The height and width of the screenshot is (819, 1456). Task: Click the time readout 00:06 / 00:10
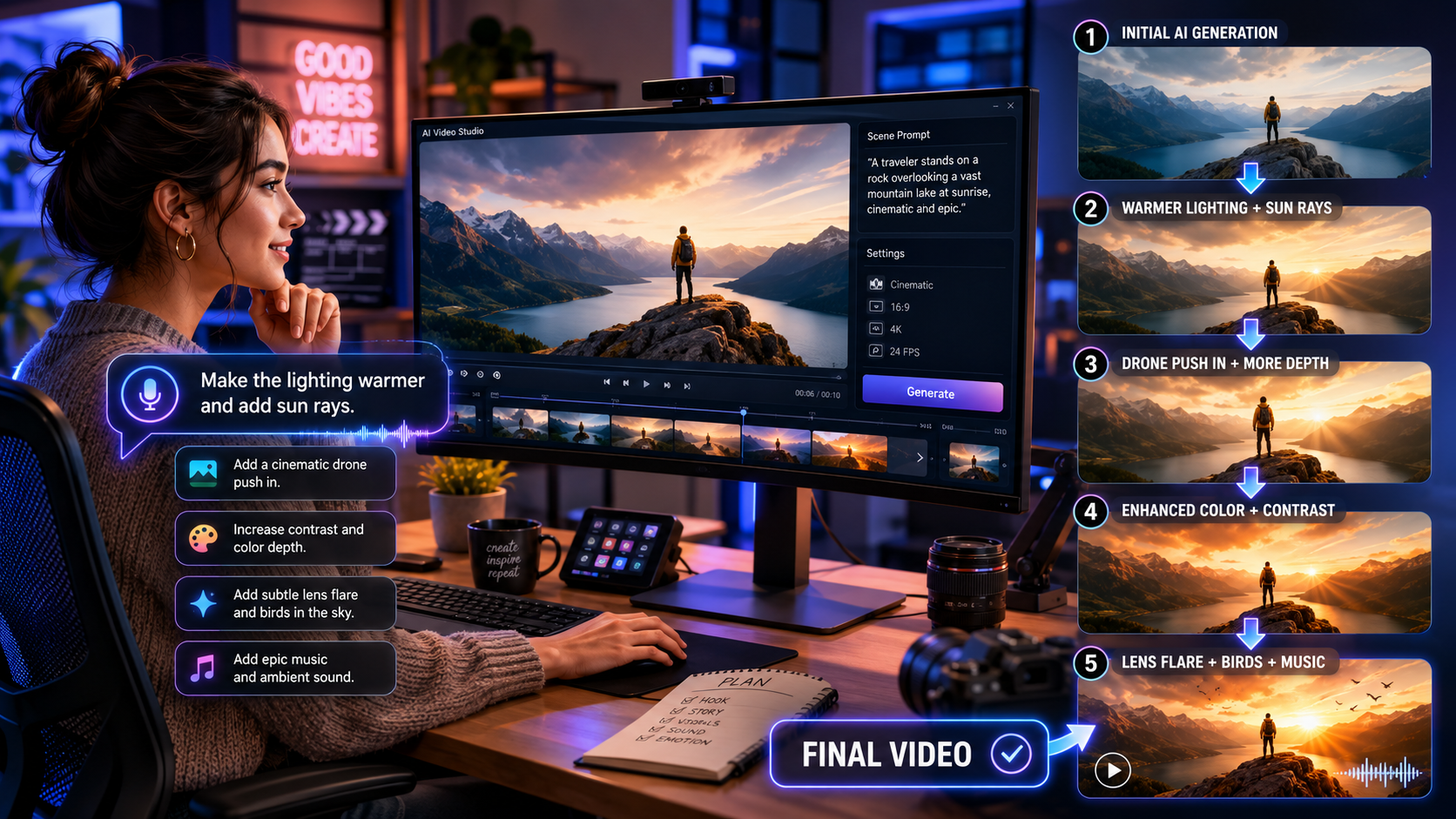tap(818, 394)
